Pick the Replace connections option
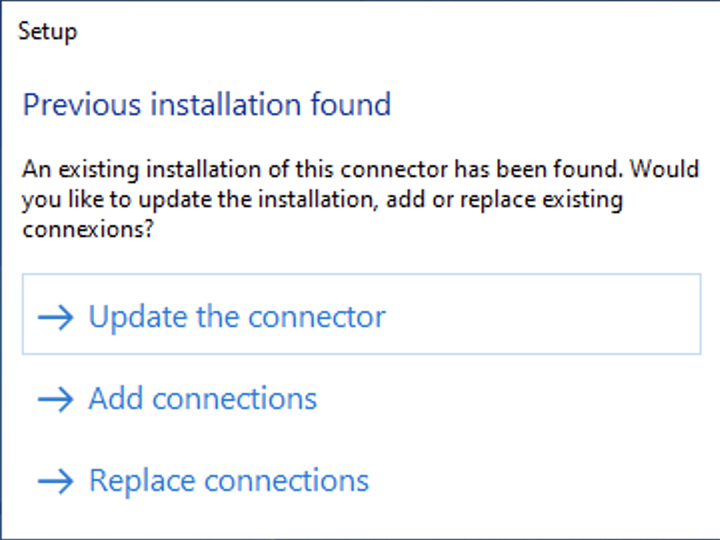This screenshot has width=720, height=540. (x=228, y=481)
